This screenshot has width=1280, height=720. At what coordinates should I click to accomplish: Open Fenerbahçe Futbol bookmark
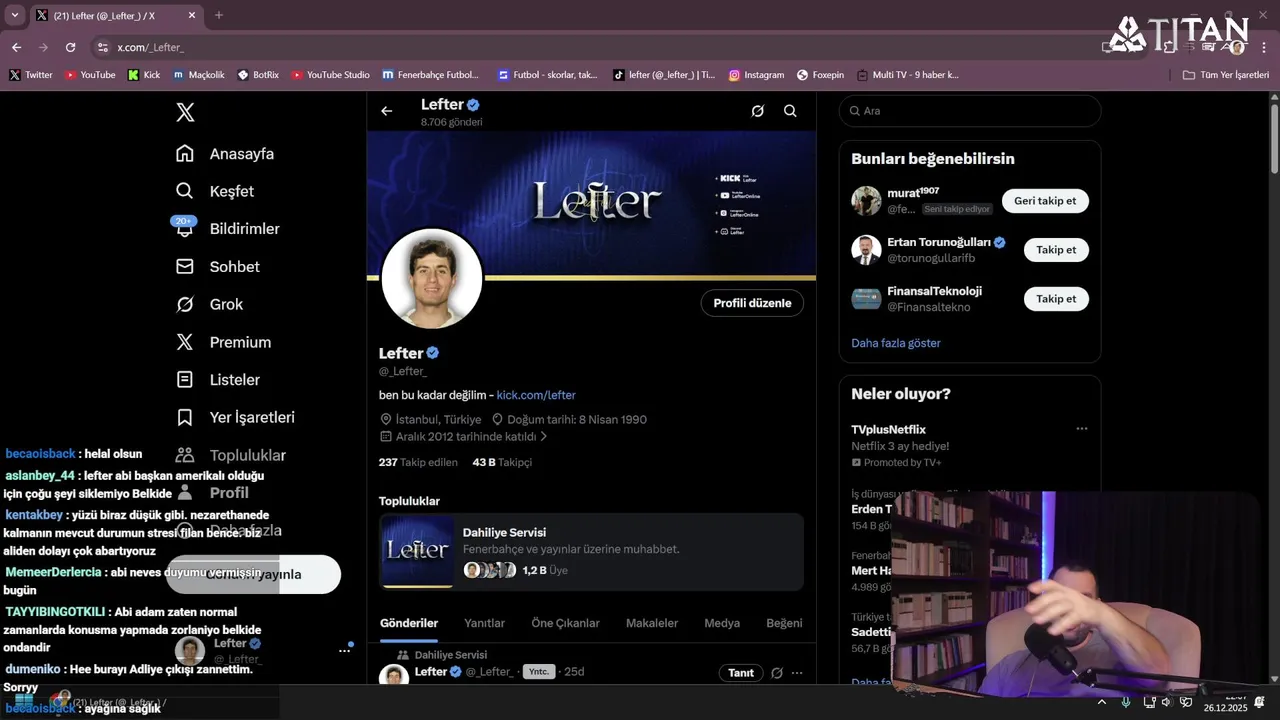click(x=430, y=75)
